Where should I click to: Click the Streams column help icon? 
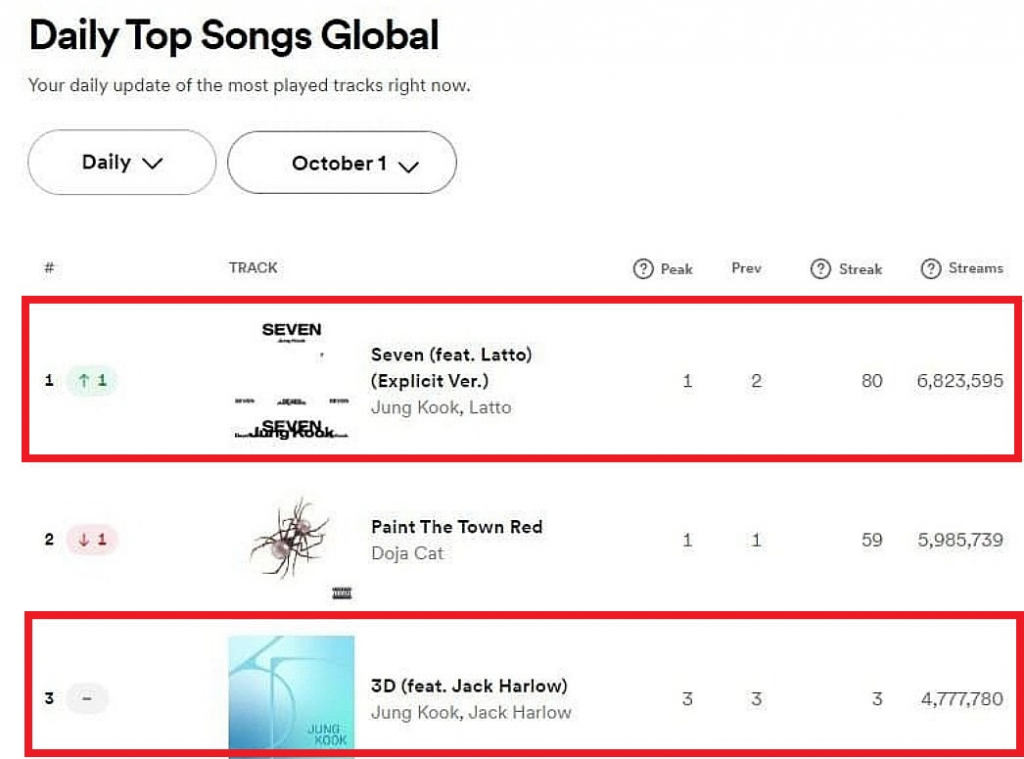coord(931,268)
